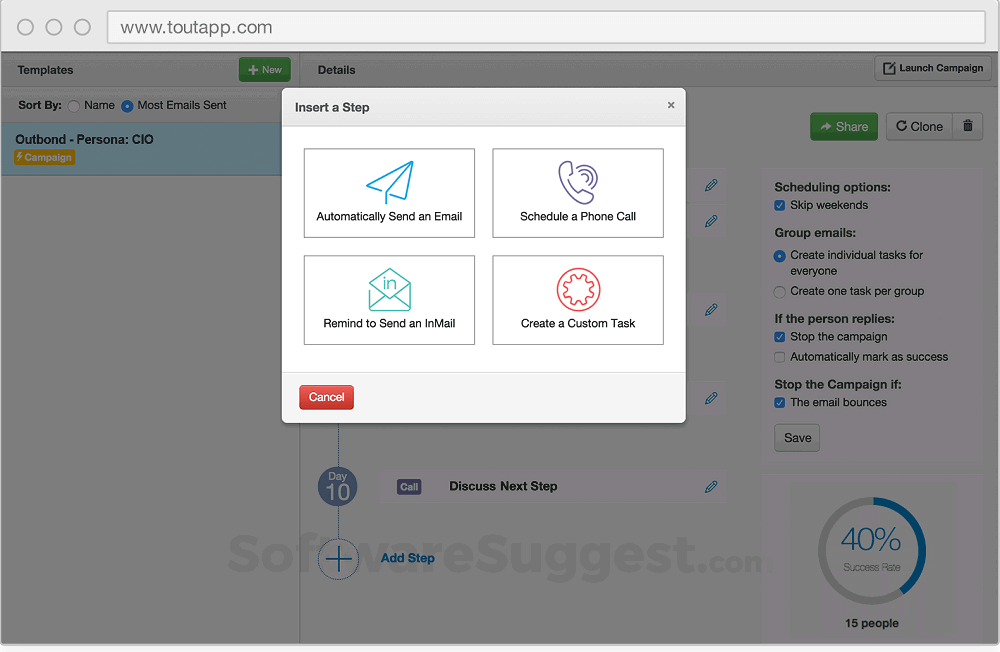Screen dimensions: 1000x652
Task: Click the plus circle to Add Step
Action: click(337, 559)
